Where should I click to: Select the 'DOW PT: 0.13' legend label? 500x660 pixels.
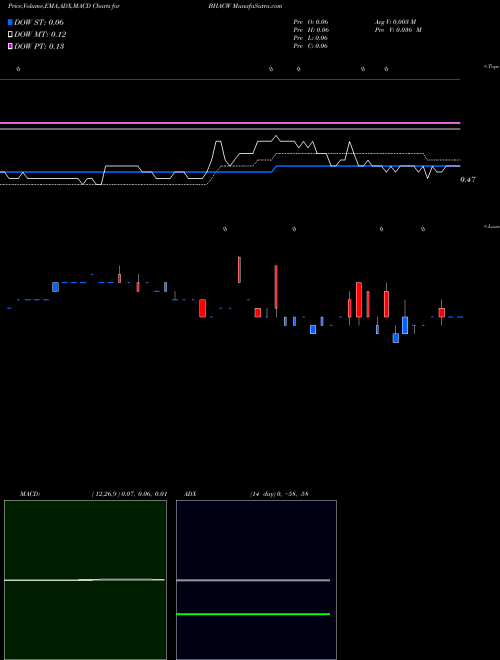pos(39,46)
